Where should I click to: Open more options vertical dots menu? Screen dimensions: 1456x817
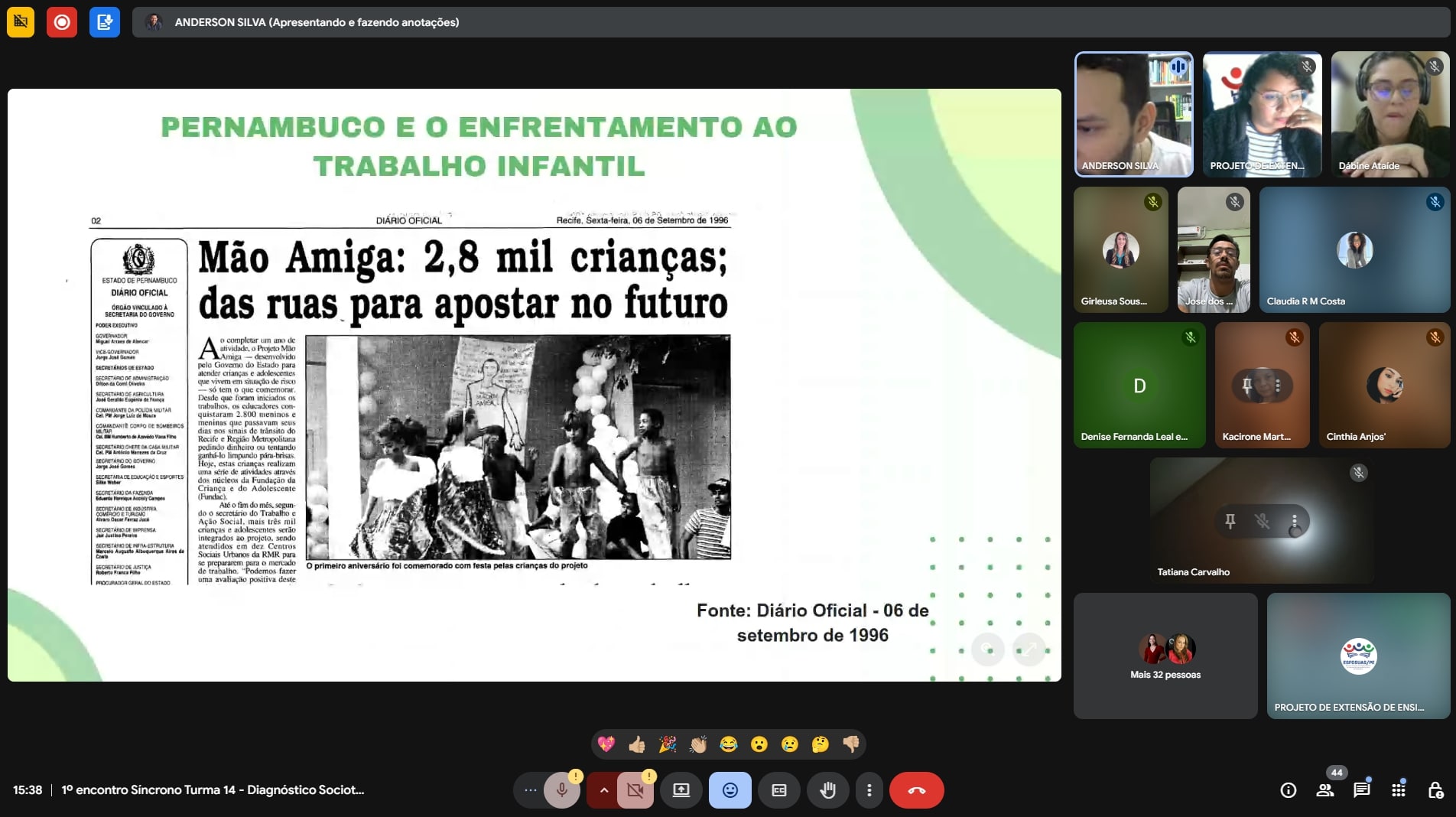tap(869, 790)
